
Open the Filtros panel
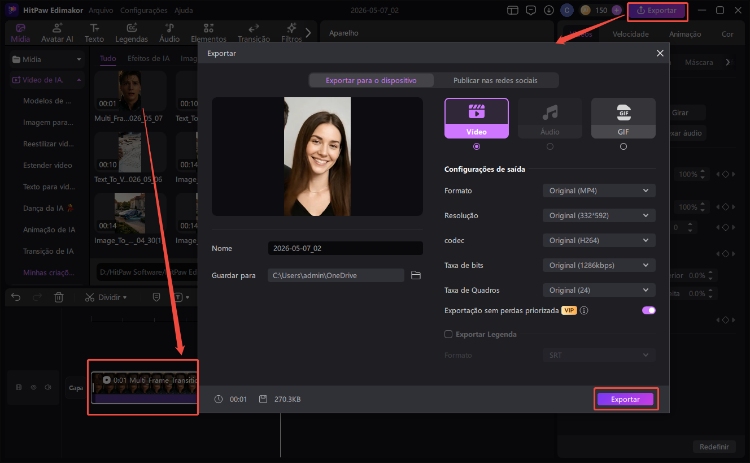click(291, 33)
